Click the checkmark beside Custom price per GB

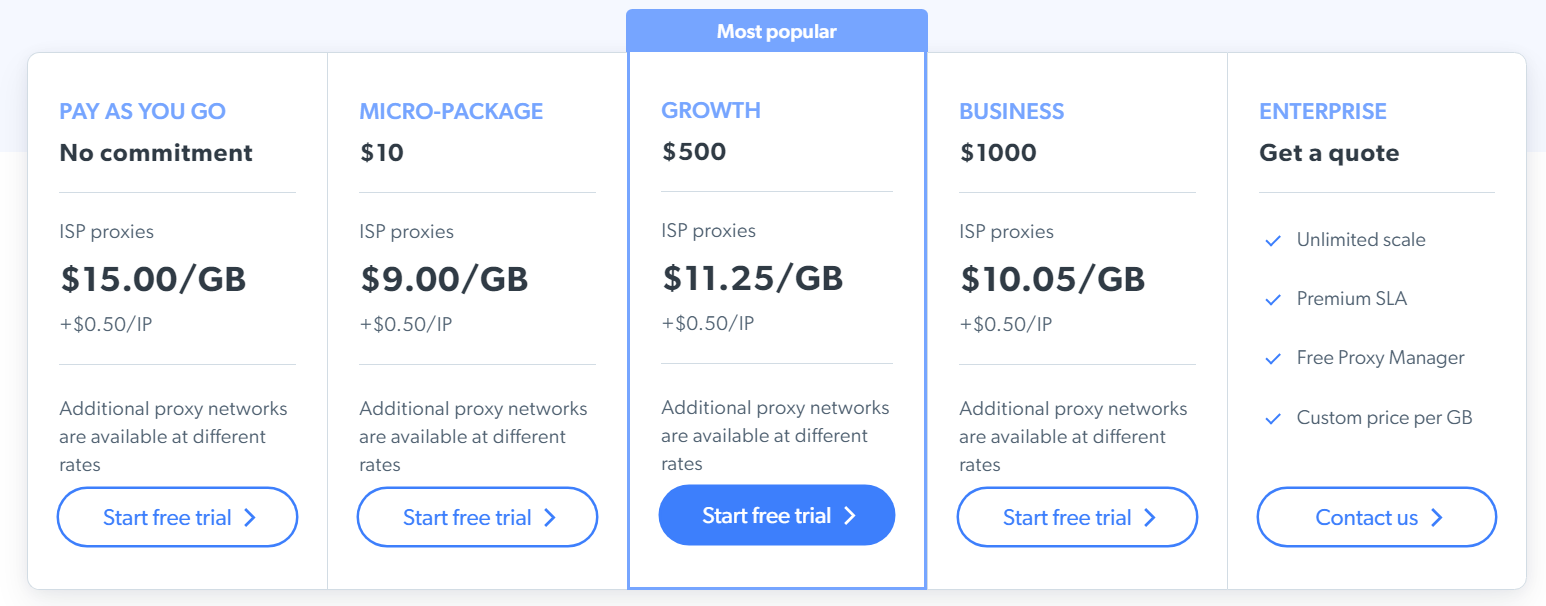pos(1273,419)
